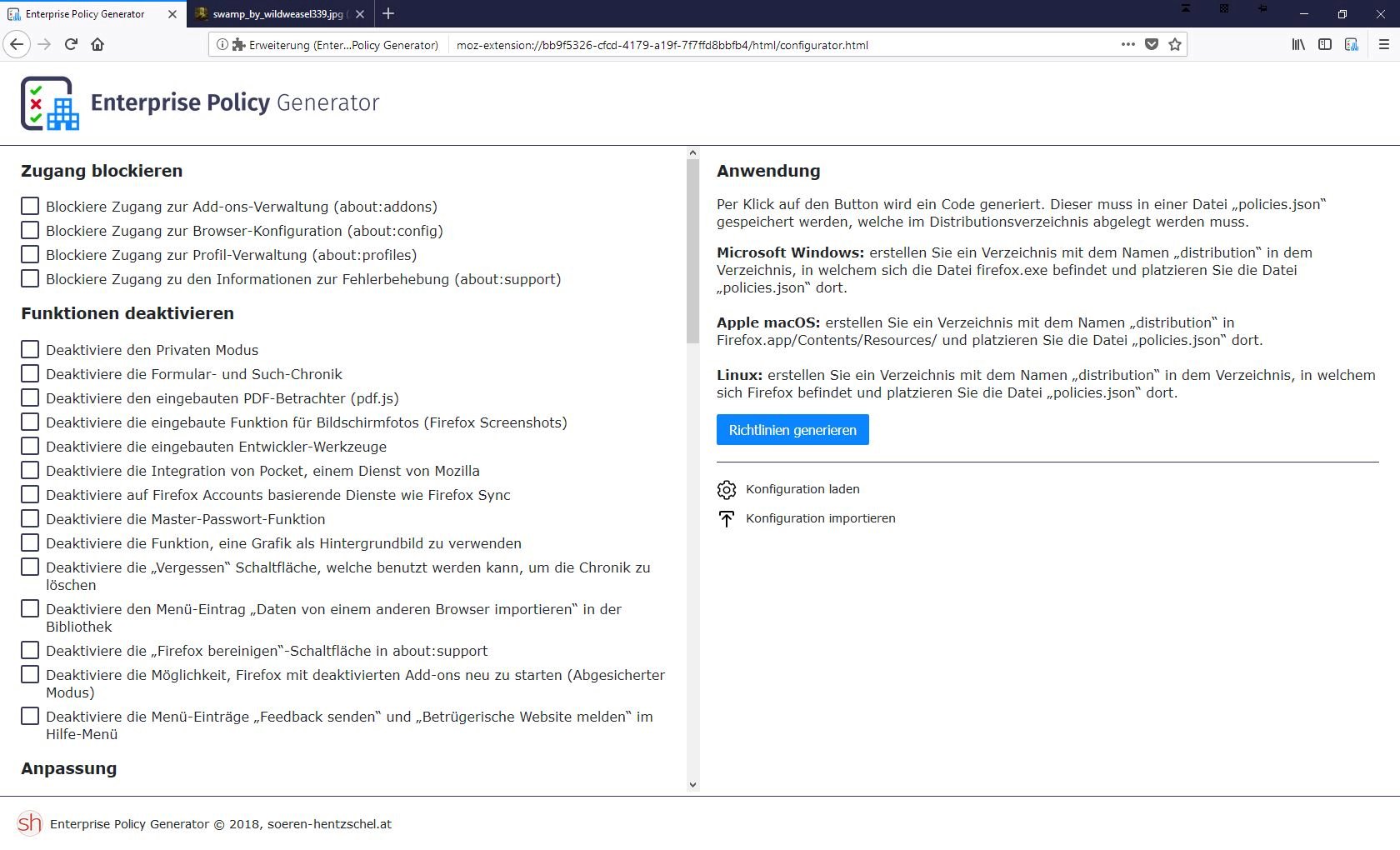
Task: Check Deaktiviere die Master-Passwort-Funktion
Action: point(30,518)
